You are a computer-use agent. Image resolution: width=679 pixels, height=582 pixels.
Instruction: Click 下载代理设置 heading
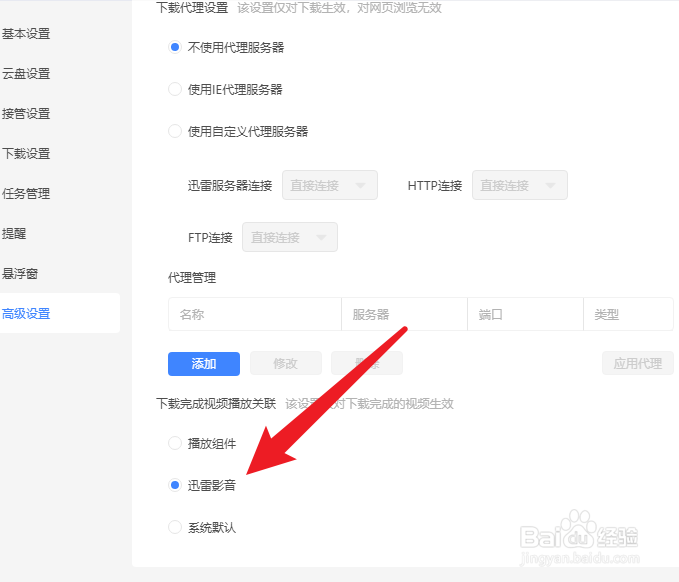[192, 7]
